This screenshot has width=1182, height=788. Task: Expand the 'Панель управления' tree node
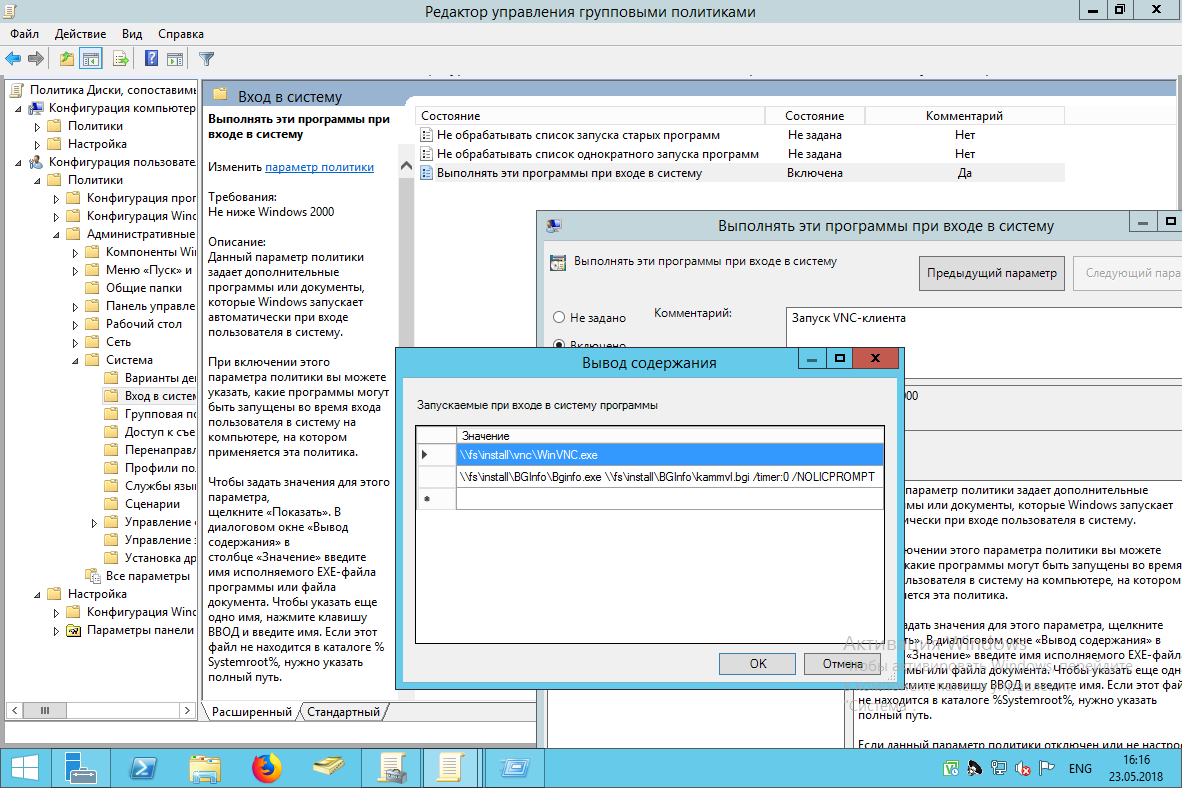pyautogui.click(x=75, y=307)
